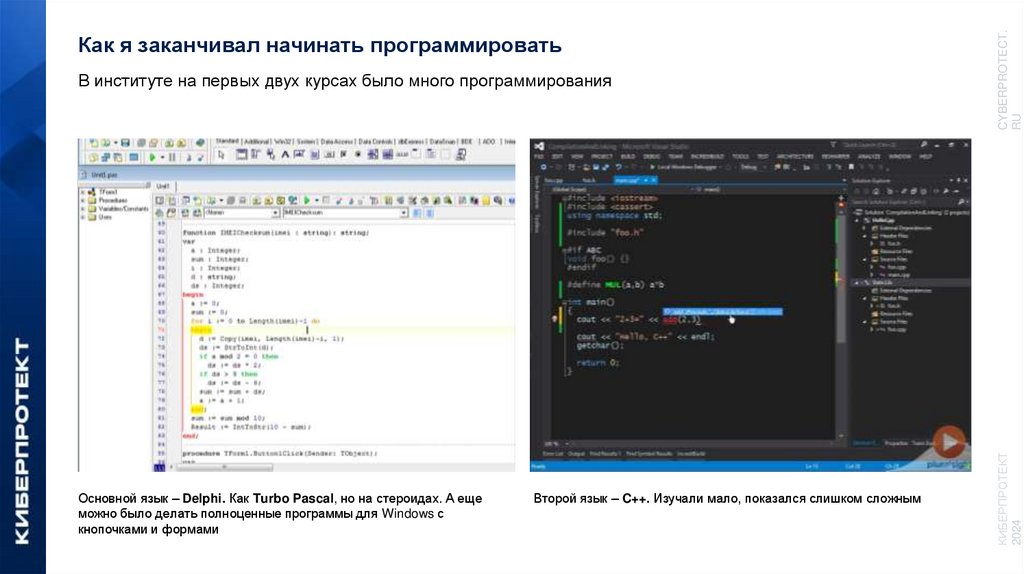
Task: Expand the TForm1 node in Delphi tree
Action: click(83, 192)
